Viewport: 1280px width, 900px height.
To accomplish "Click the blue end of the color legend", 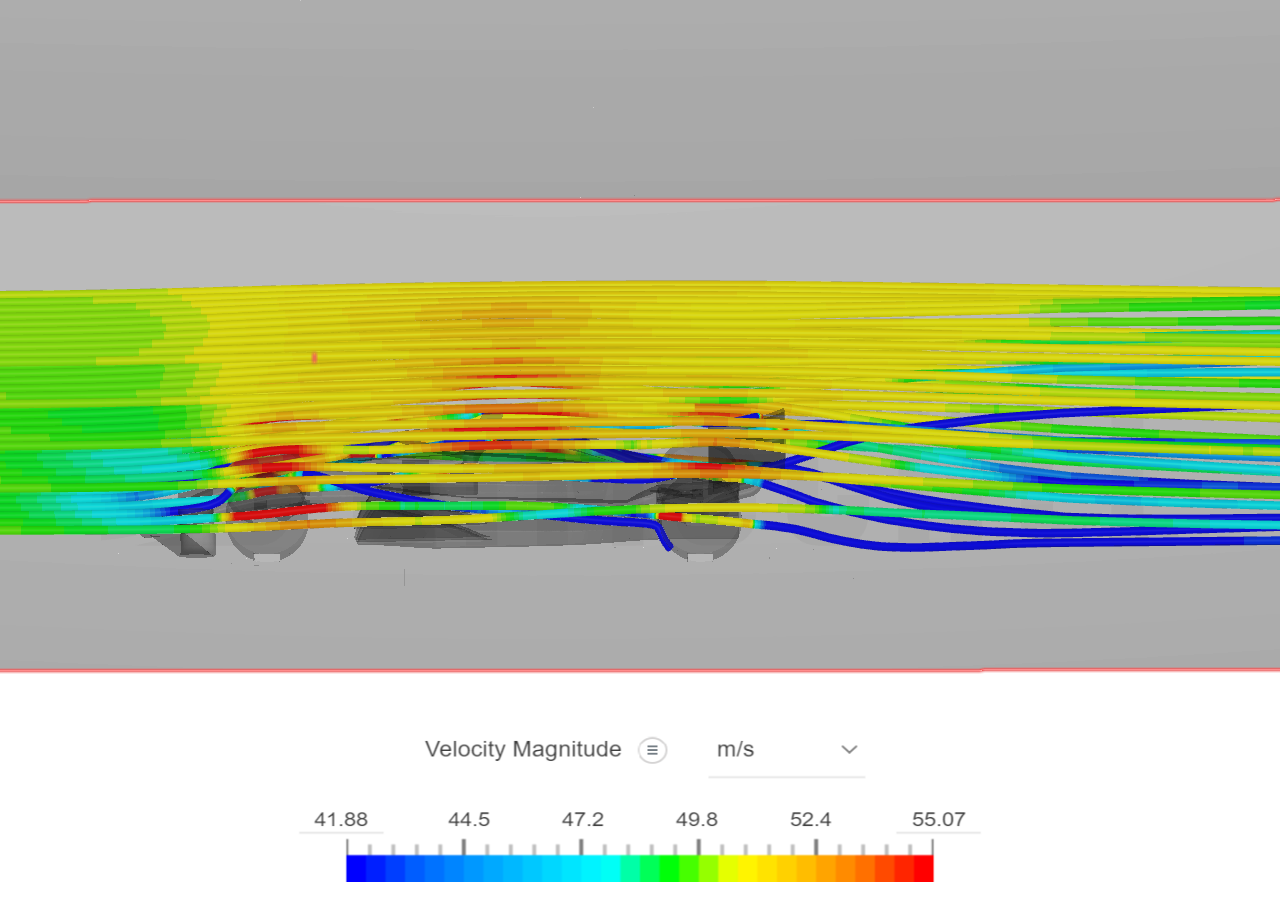I will pos(357,868).
